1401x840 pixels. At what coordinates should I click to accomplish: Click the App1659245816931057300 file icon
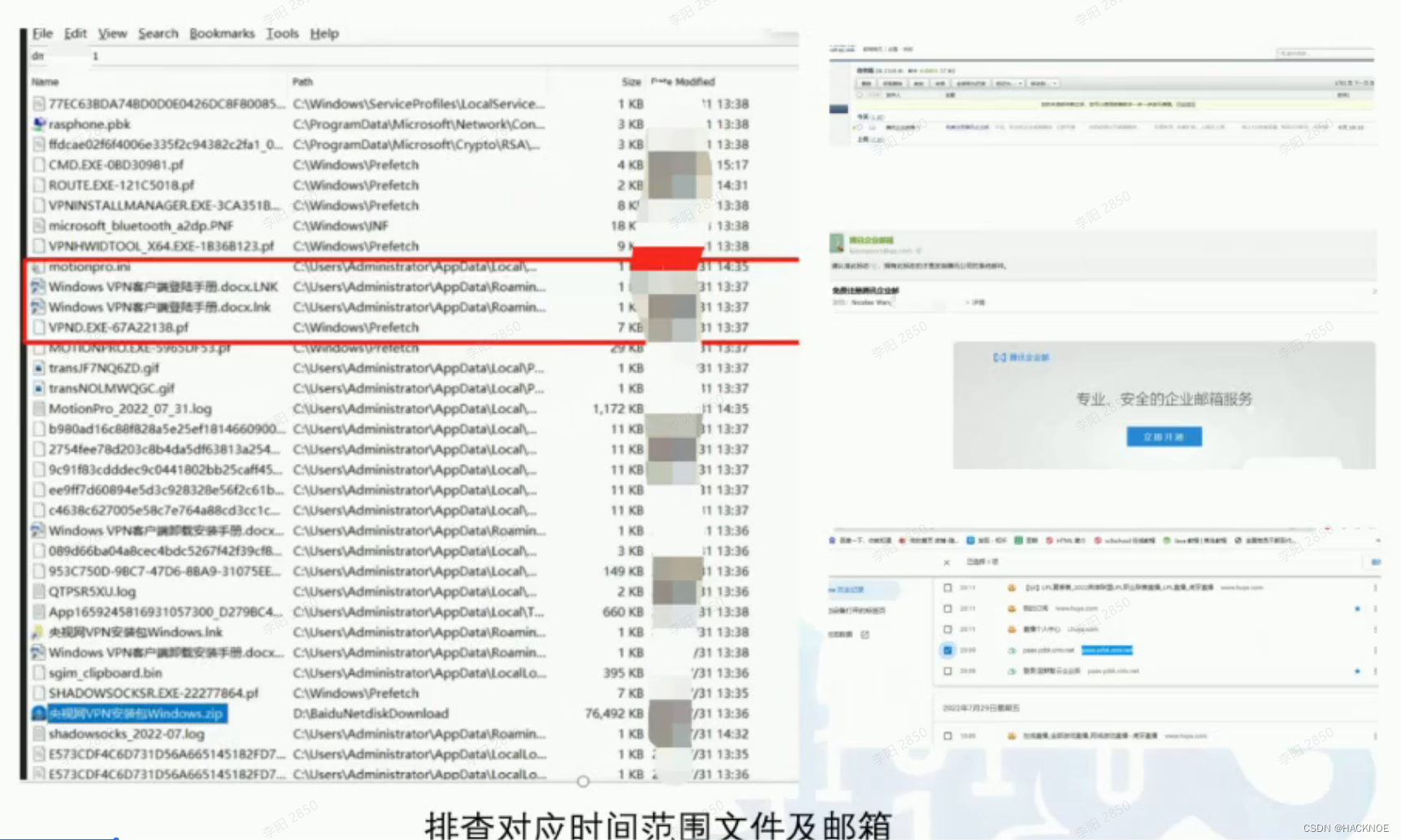38,612
